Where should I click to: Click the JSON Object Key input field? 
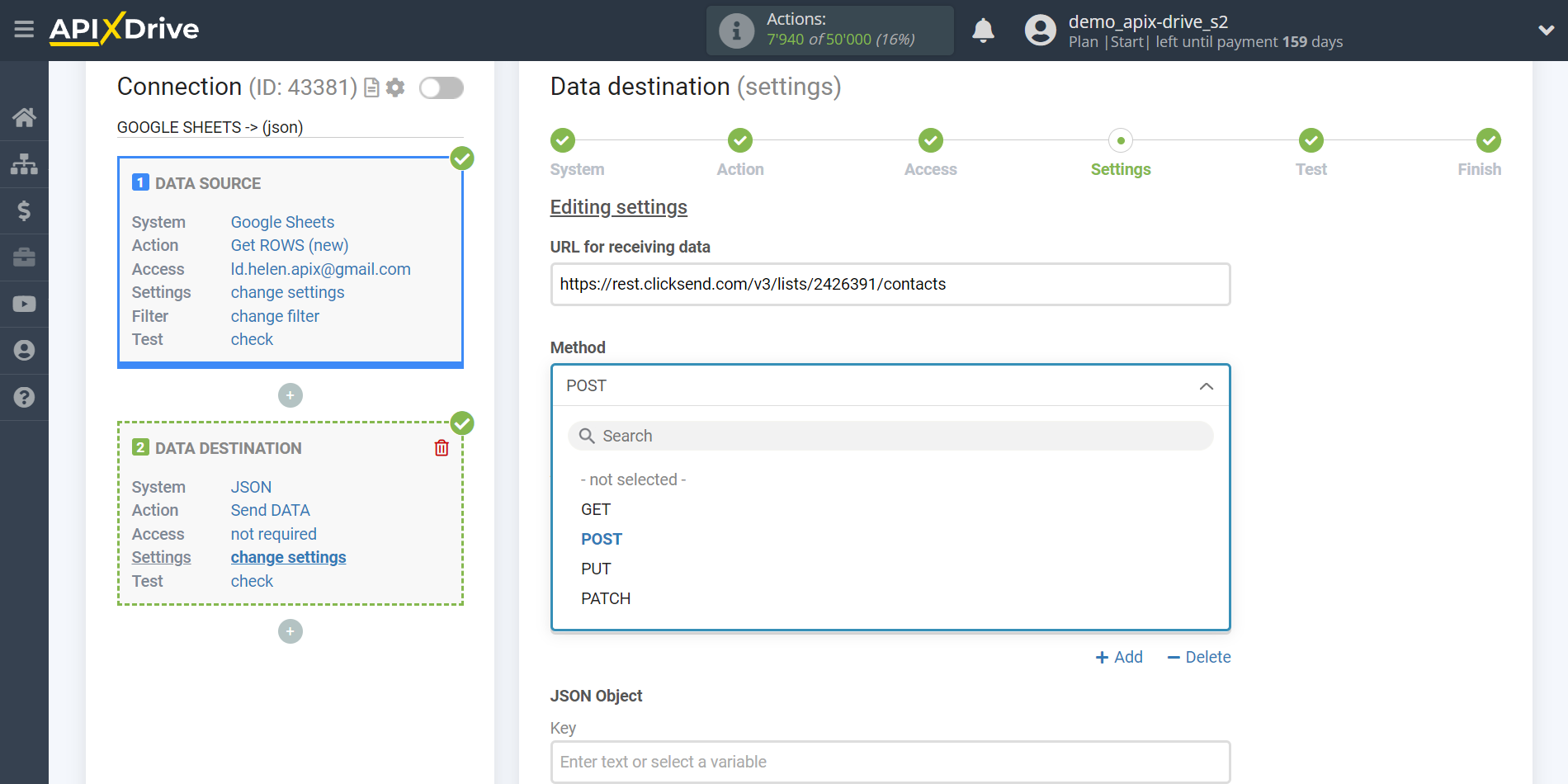(x=890, y=762)
